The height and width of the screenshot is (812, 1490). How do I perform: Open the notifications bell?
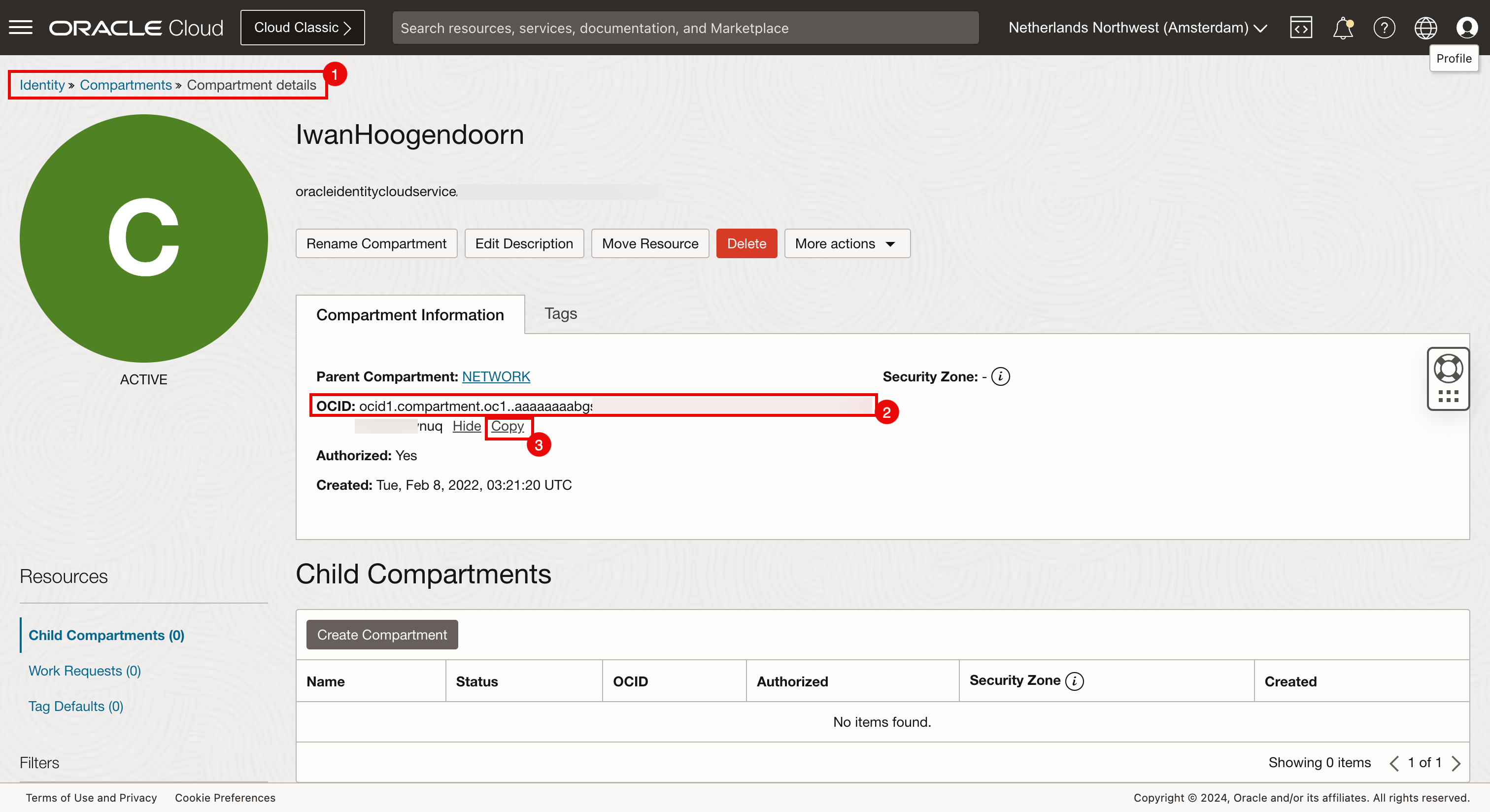pyautogui.click(x=1343, y=27)
